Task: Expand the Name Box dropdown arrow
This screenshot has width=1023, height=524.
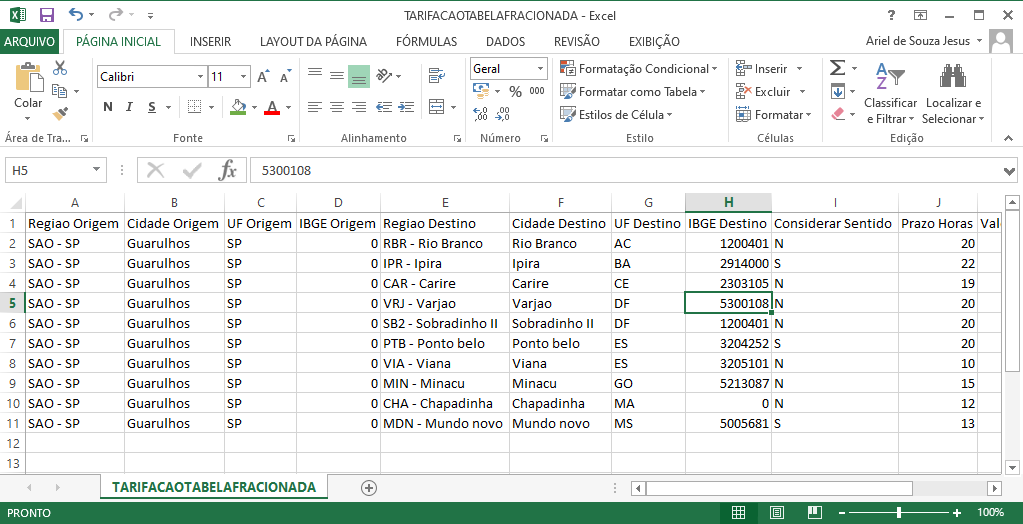Action: [96, 170]
